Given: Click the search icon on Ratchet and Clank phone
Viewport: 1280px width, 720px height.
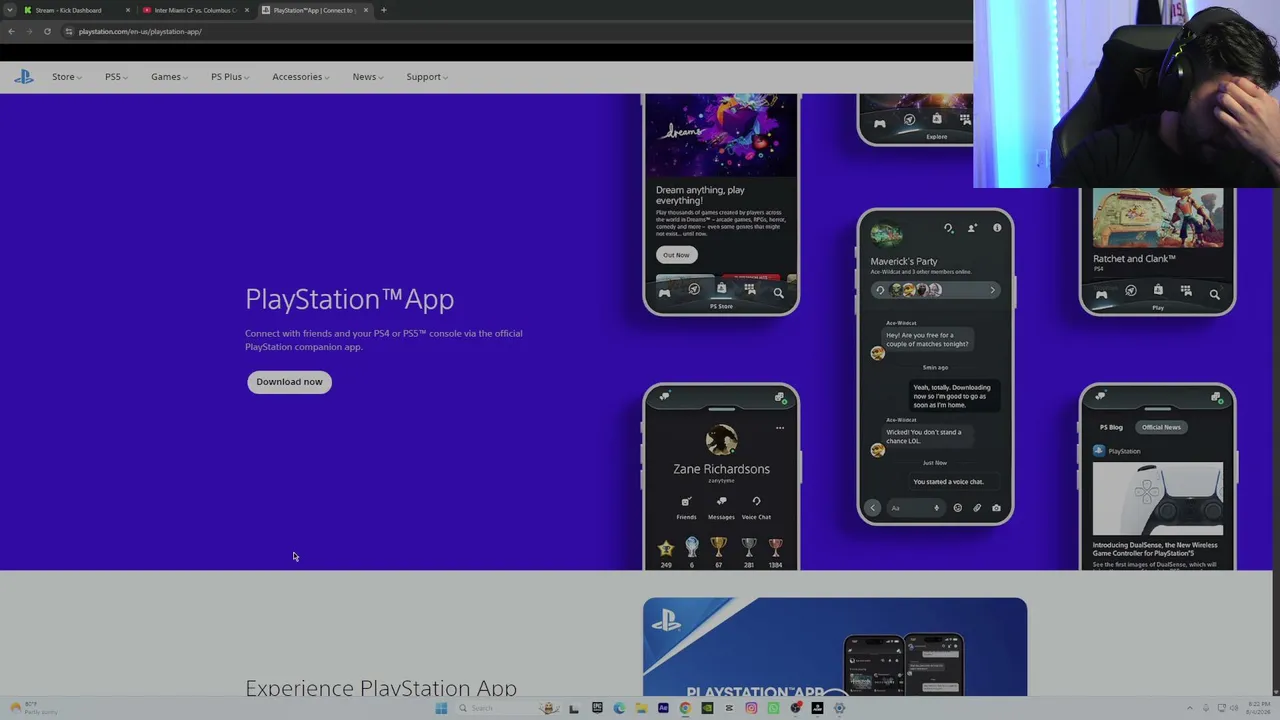Looking at the screenshot, I should [1214, 294].
